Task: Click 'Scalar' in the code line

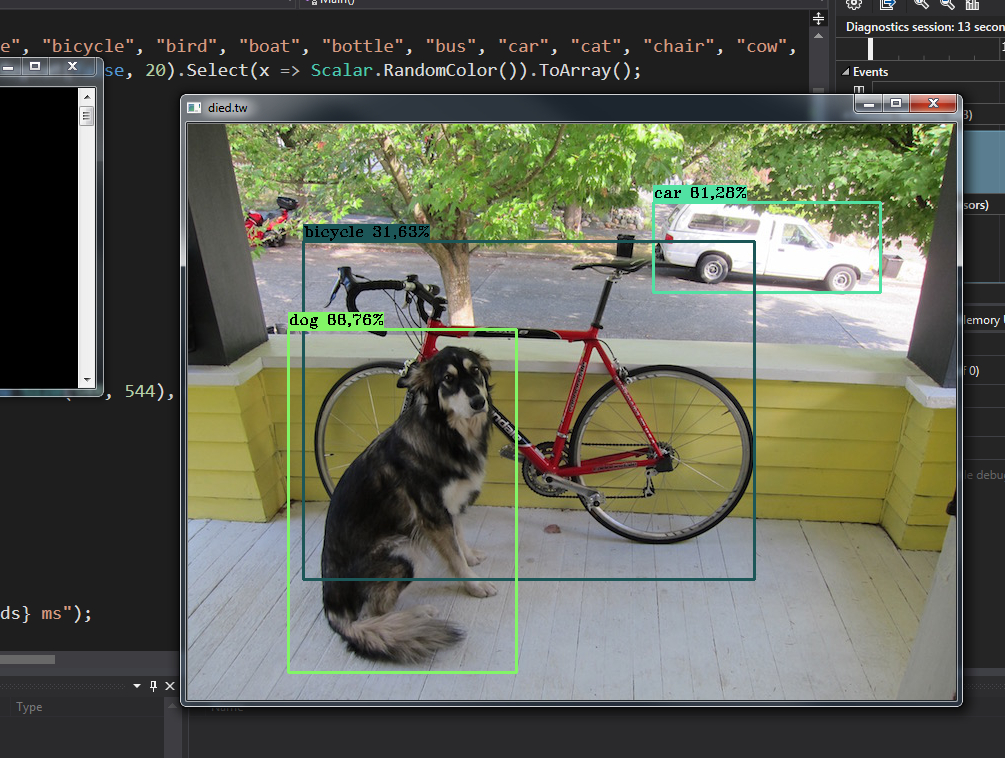Action: click(342, 70)
